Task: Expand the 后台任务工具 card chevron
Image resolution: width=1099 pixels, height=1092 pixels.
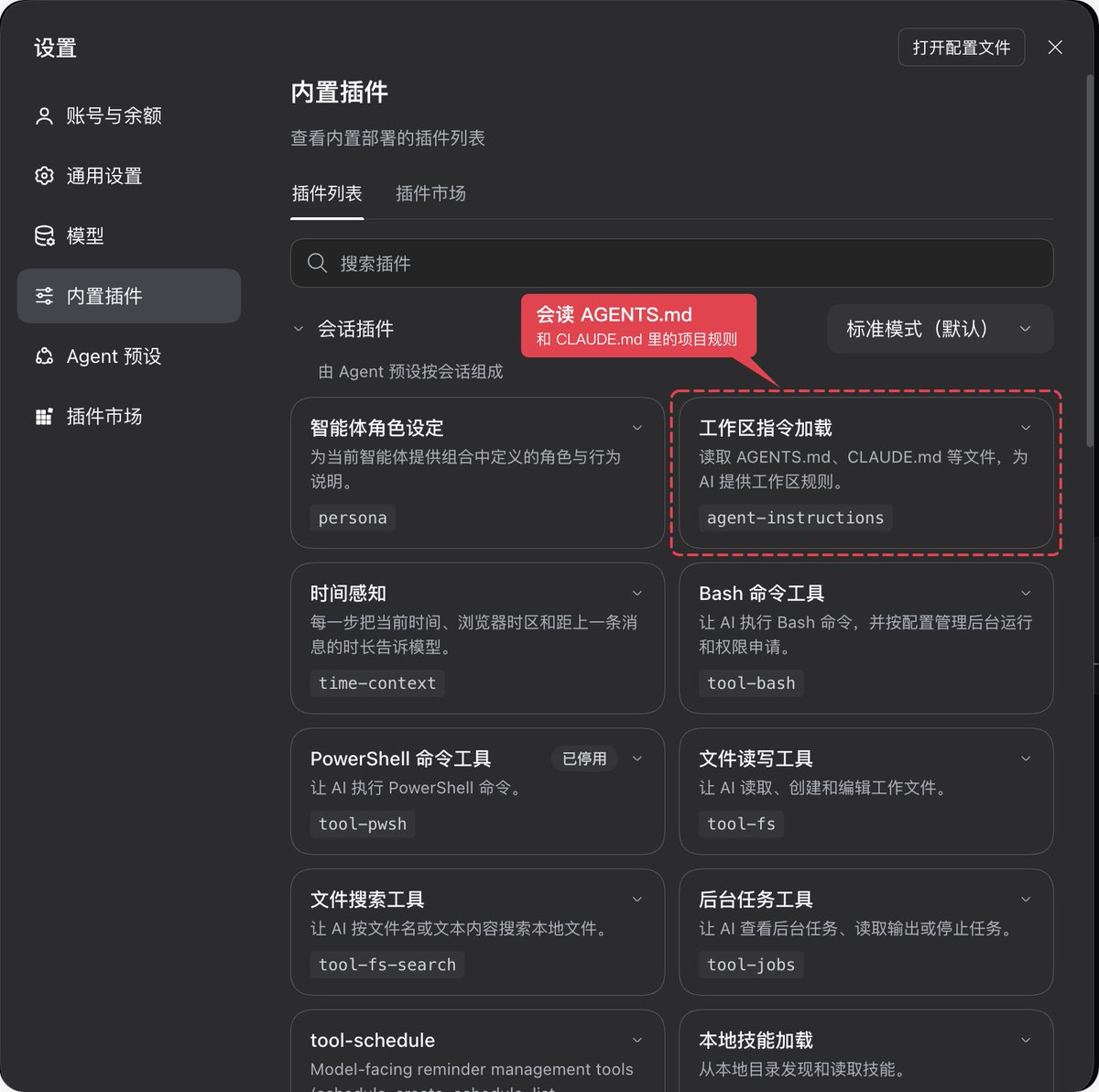Action: click(x=1026, y=900)
